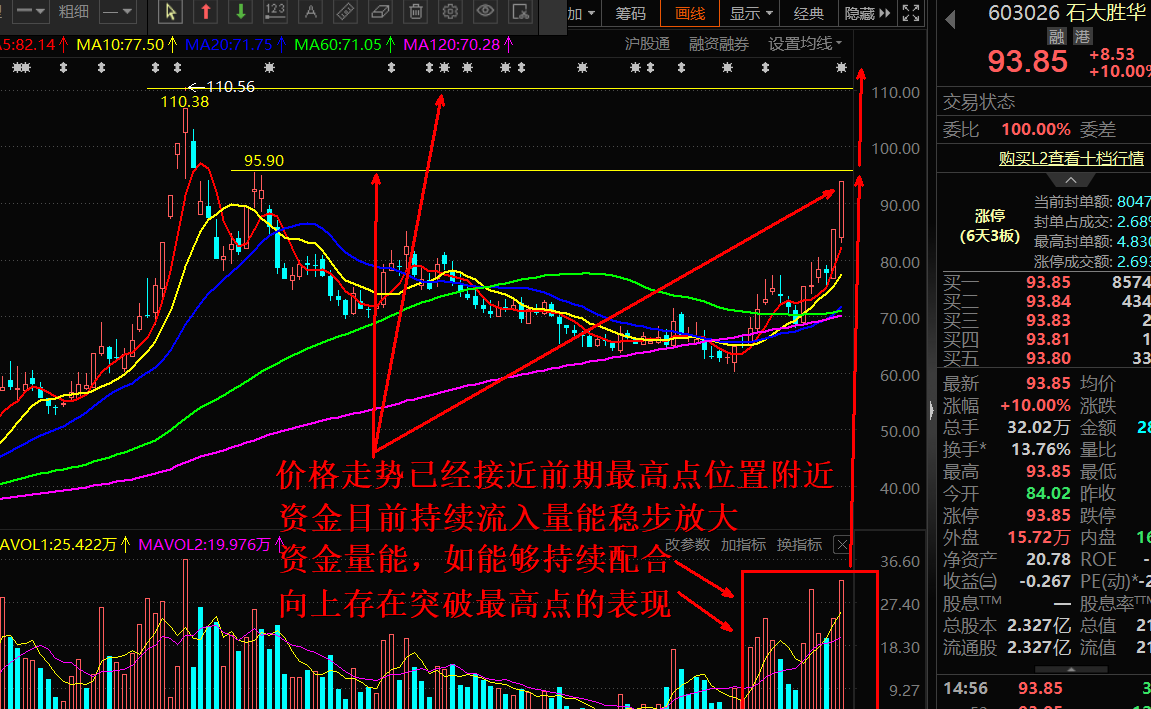Open the 购买L2查看十档行情 link
Screen dimensions: 1151x709
(x=1071, y=158)
